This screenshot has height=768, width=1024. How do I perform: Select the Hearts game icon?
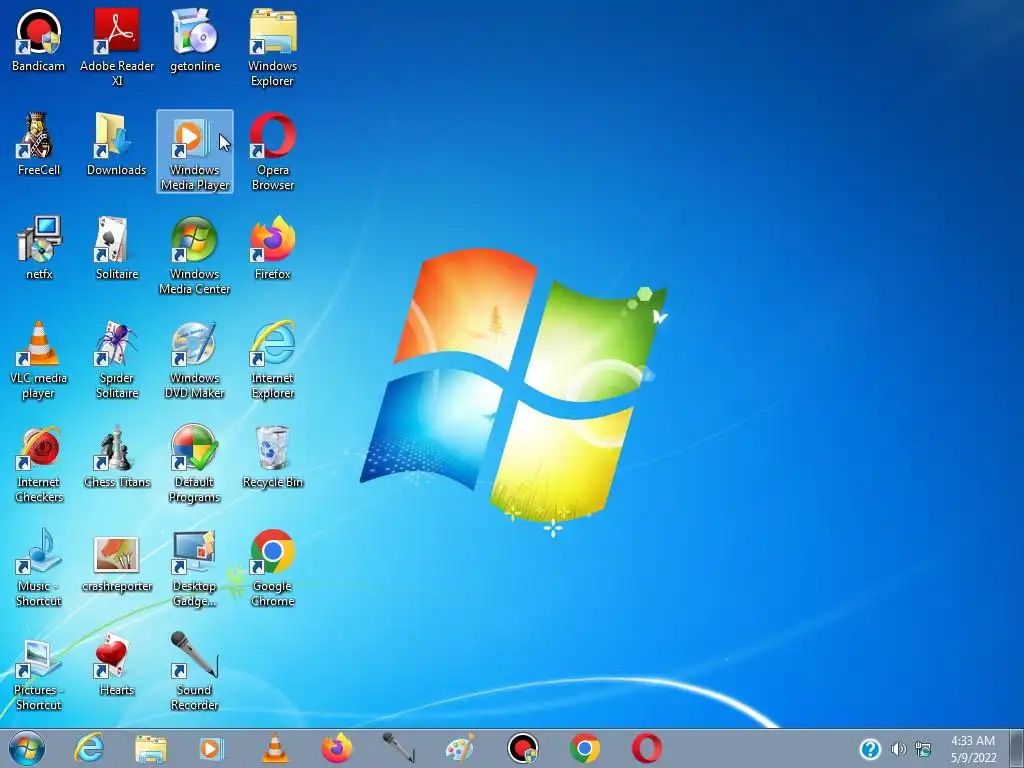117,664
